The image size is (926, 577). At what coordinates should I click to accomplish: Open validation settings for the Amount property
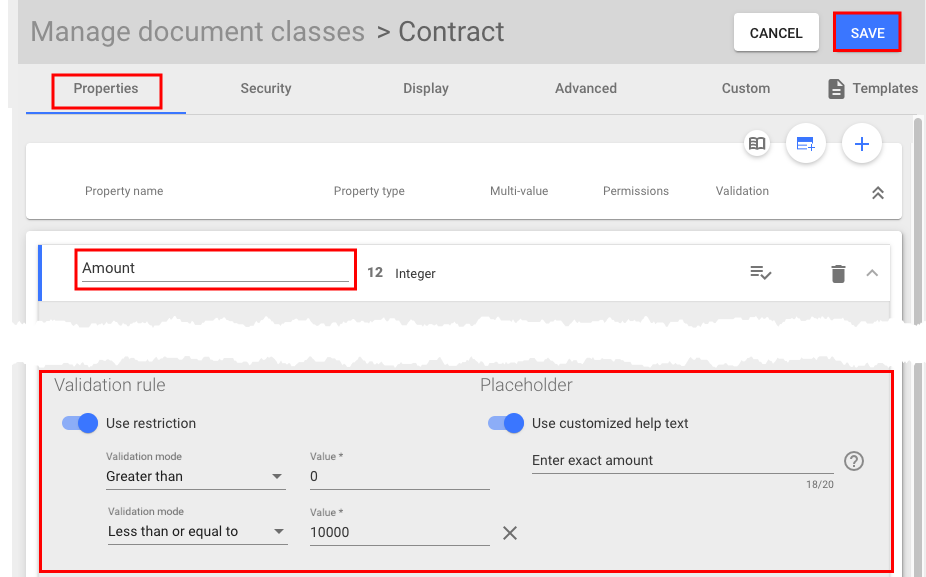[x=760, y=272]
